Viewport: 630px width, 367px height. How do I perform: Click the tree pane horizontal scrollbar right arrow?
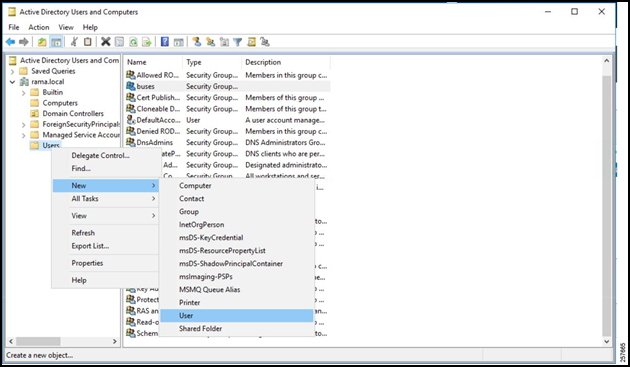click(115, 341)
